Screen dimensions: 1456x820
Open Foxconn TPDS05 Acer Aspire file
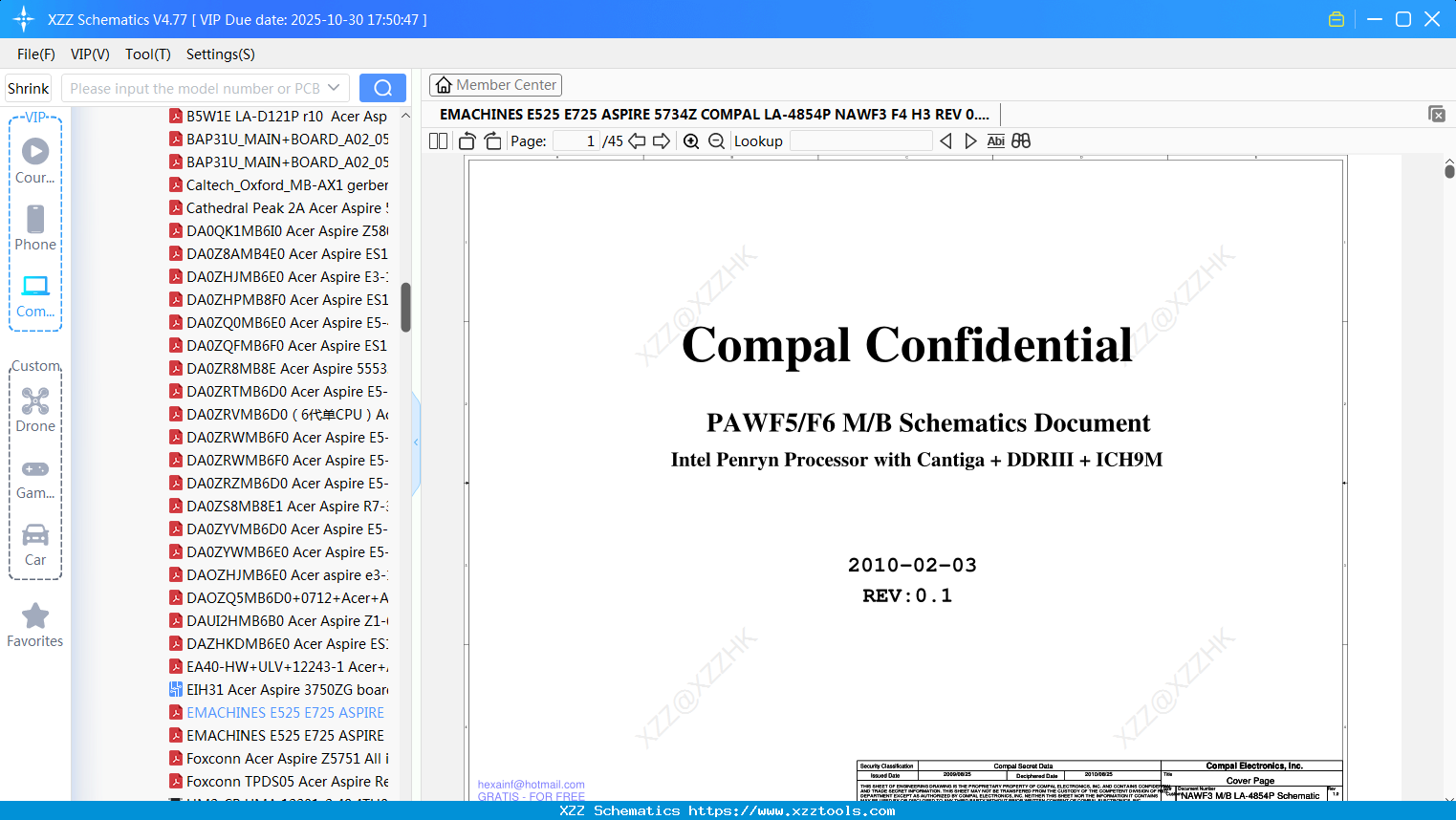(x=278, y=782)
